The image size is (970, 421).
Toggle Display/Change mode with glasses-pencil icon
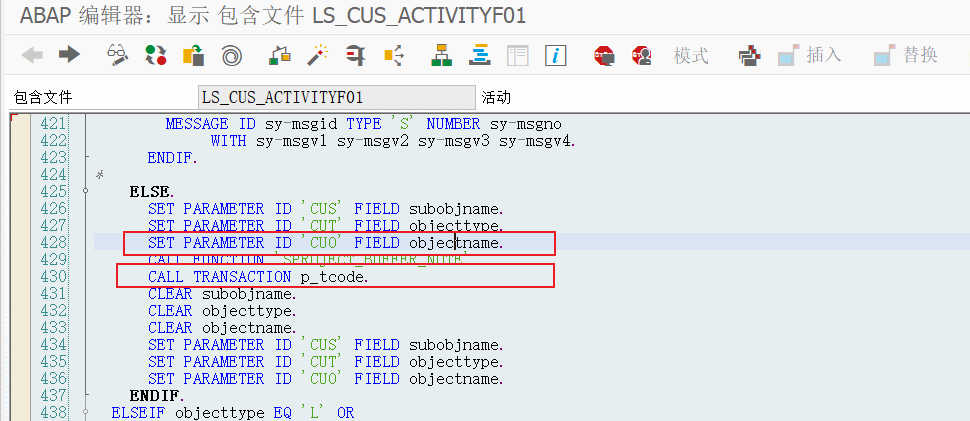click(118, 56)
